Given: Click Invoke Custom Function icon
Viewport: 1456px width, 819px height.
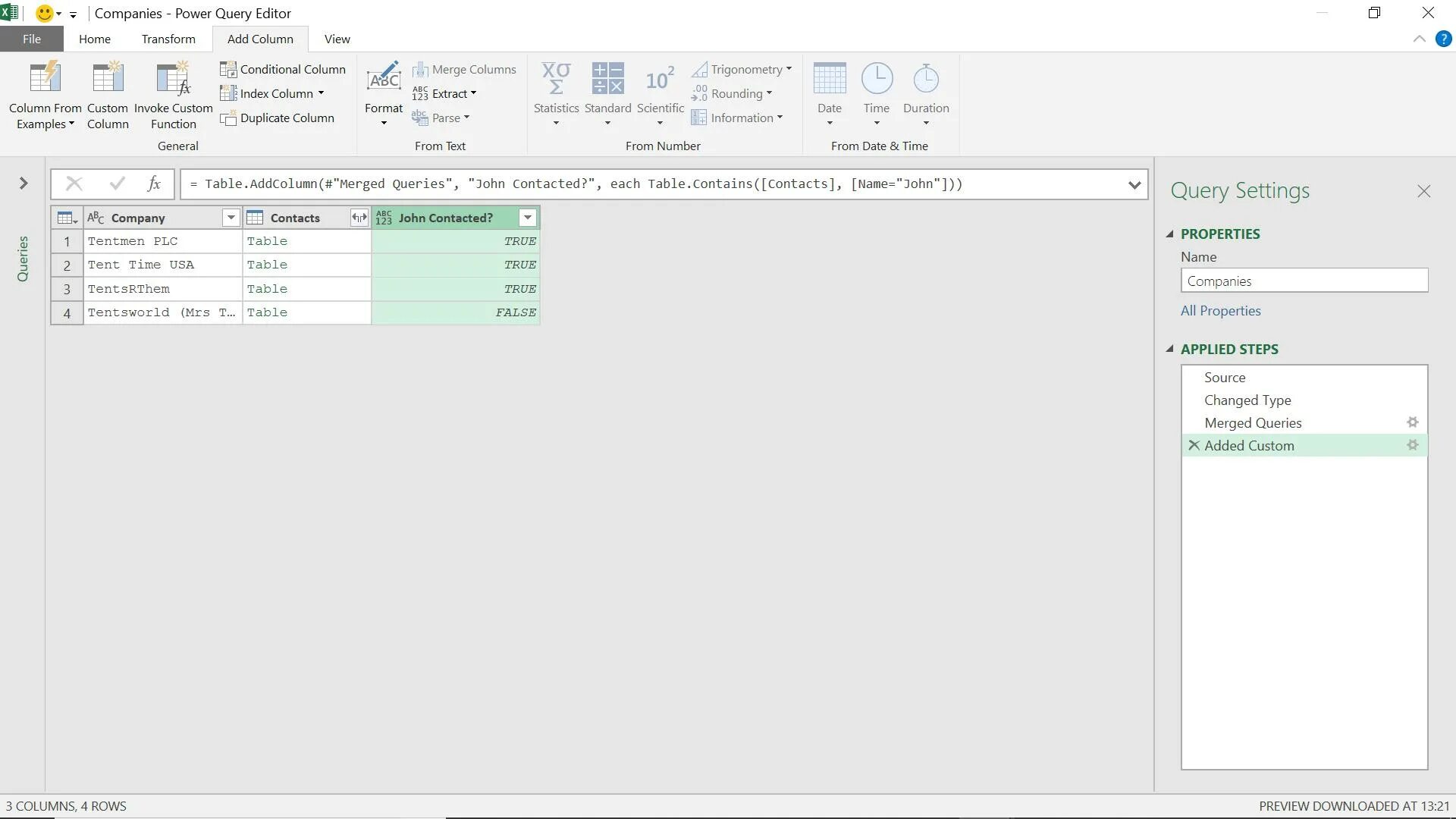Looking at the screenshot, I should point(173,79).
